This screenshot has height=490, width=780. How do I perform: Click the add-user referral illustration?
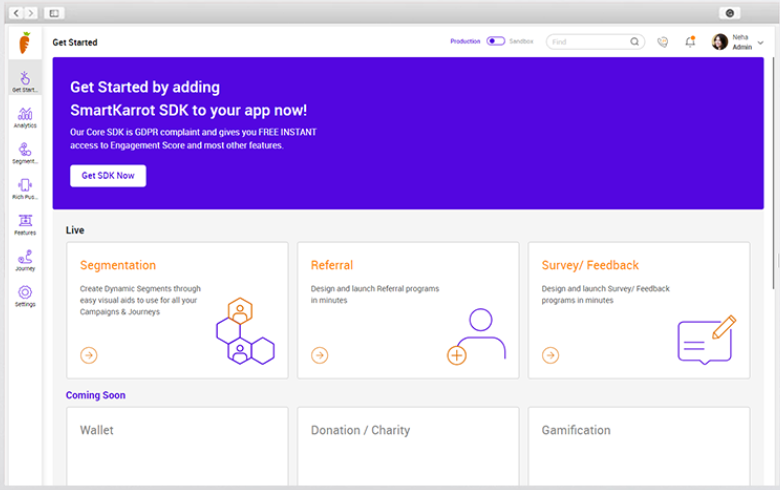(476, 337)
